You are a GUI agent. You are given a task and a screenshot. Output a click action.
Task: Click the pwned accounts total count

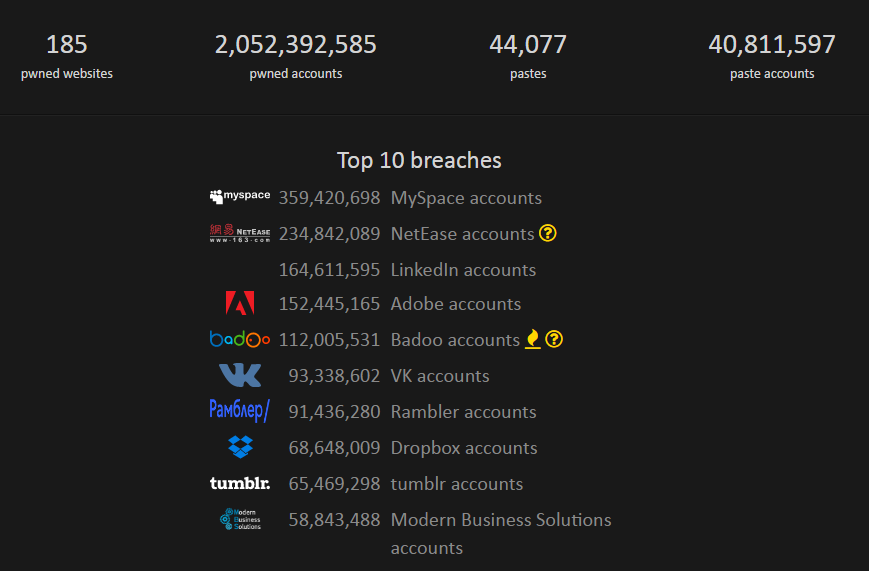296,45
